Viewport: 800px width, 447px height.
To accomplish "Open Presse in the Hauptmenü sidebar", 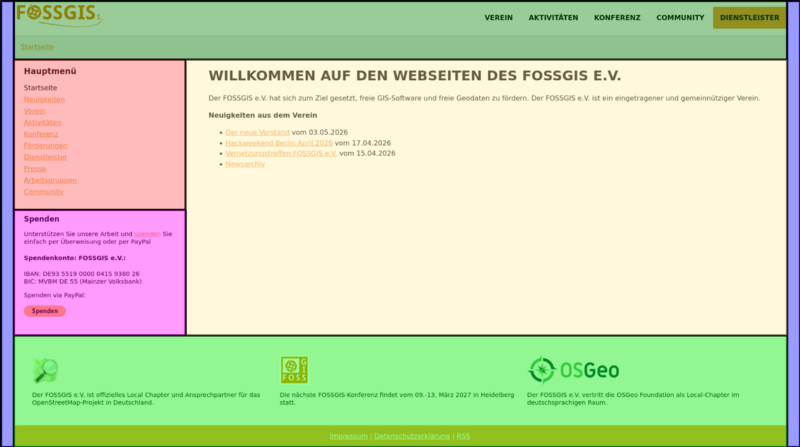I will [35, 168].
